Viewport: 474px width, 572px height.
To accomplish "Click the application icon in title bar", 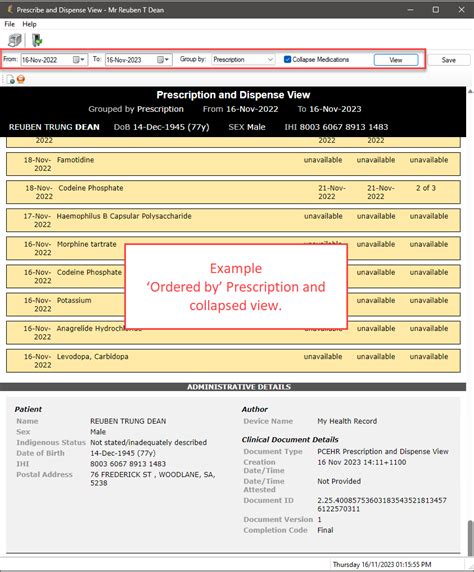I will (x=10, y=9).
